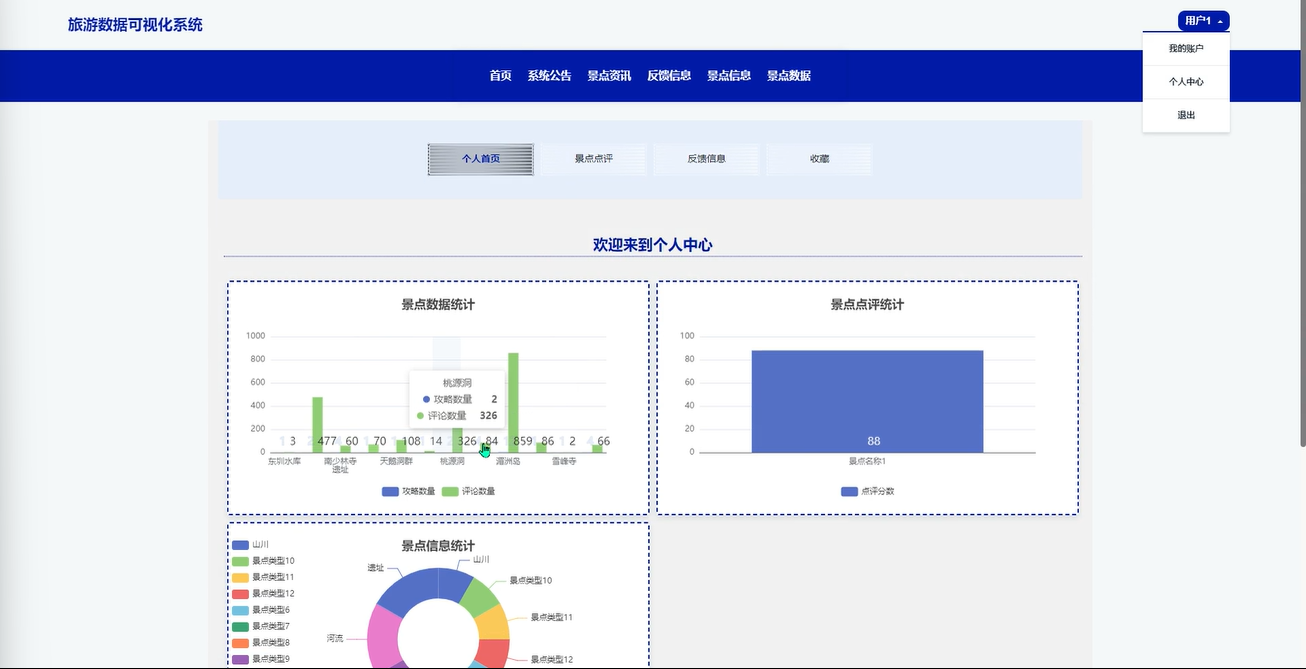Open the 用户1 account dropdown

coord(1203,20)
